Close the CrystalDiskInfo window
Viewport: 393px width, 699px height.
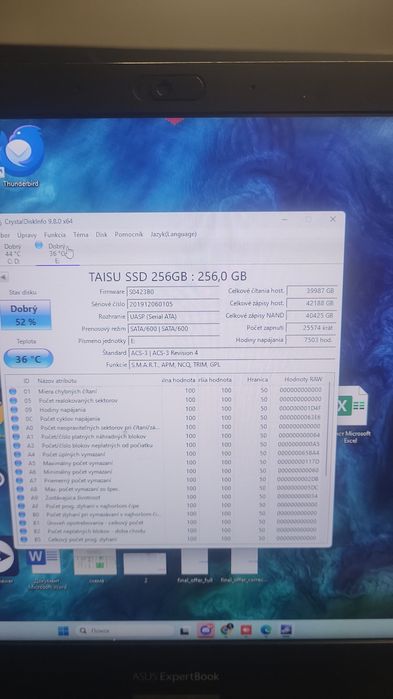(x=333, y=219)
